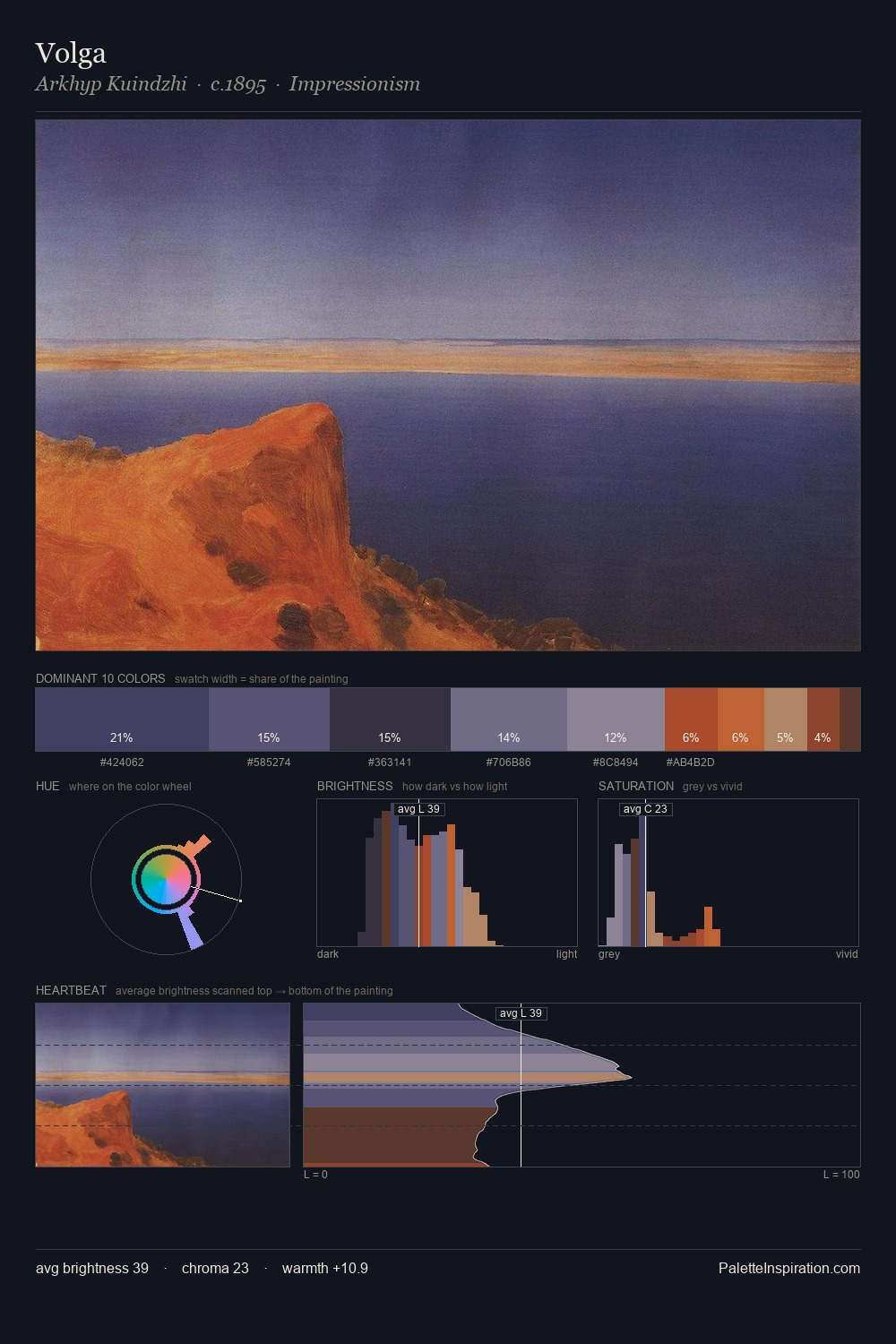896x1344 pixels.
Task: Click 'chroma 23' in the footer
Action: coord(215,1268)
